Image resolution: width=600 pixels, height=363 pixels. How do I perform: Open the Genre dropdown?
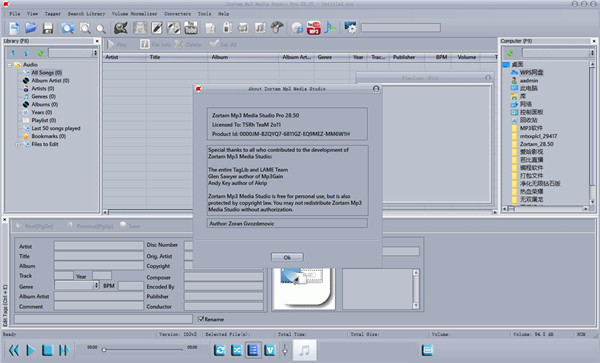(96, 285)
